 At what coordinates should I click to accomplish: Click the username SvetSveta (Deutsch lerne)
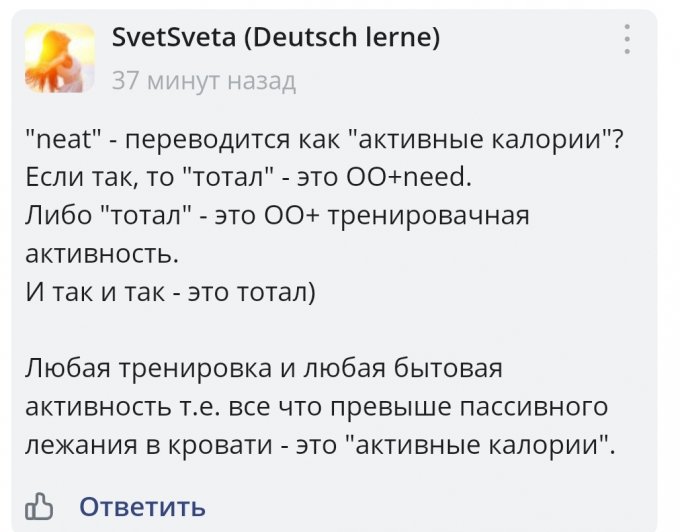coord(275,39)
